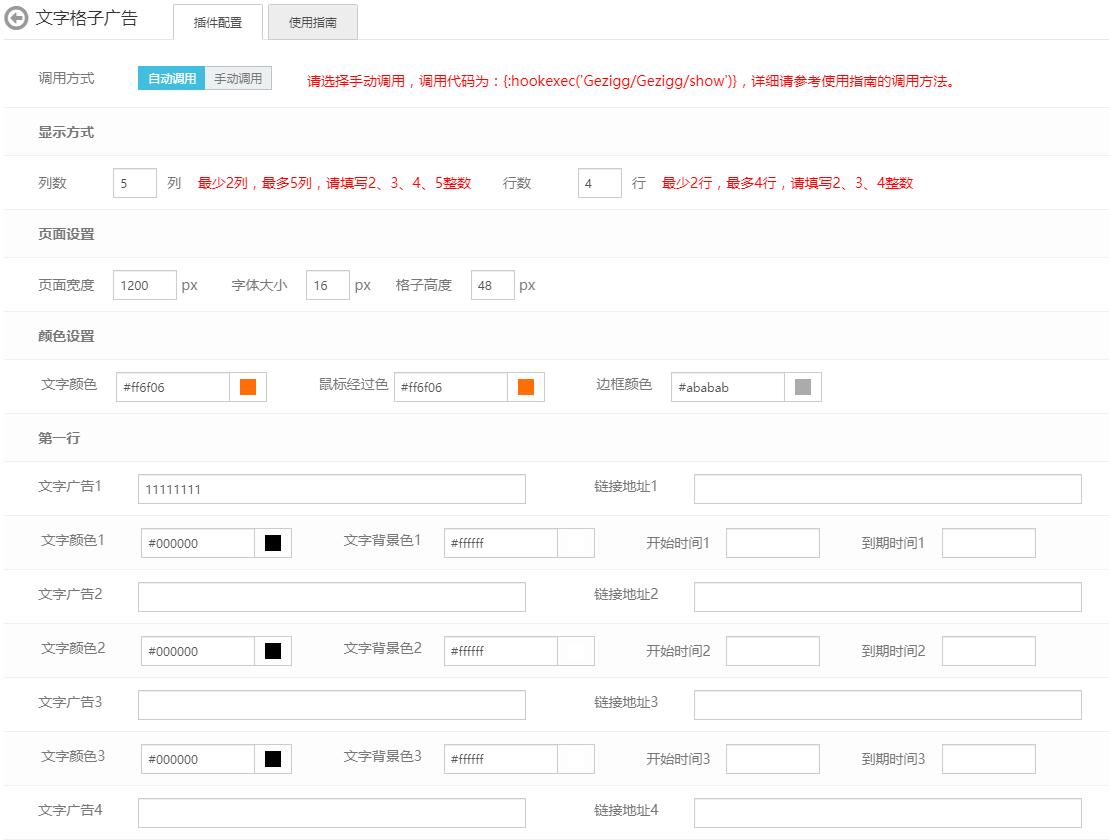Screen dimensions: 1109x840
Task: Click the white 文字背景色3 color swatch
Action: pyautogui.click(x=575, y=759)
